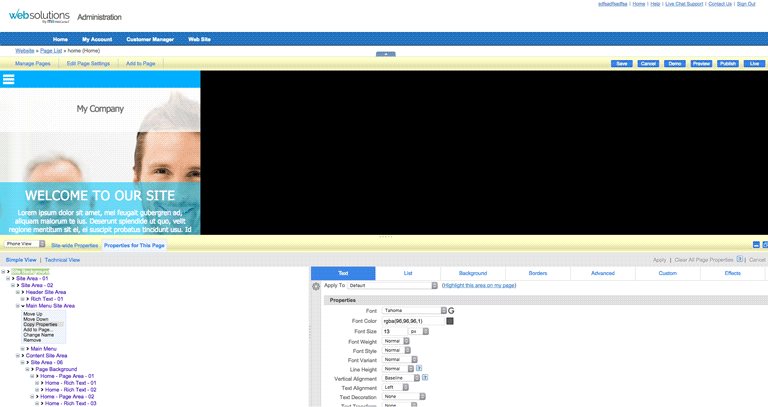Switch to the Background properties tab
This screenshot has width=768, height=407.
point(473,273)
